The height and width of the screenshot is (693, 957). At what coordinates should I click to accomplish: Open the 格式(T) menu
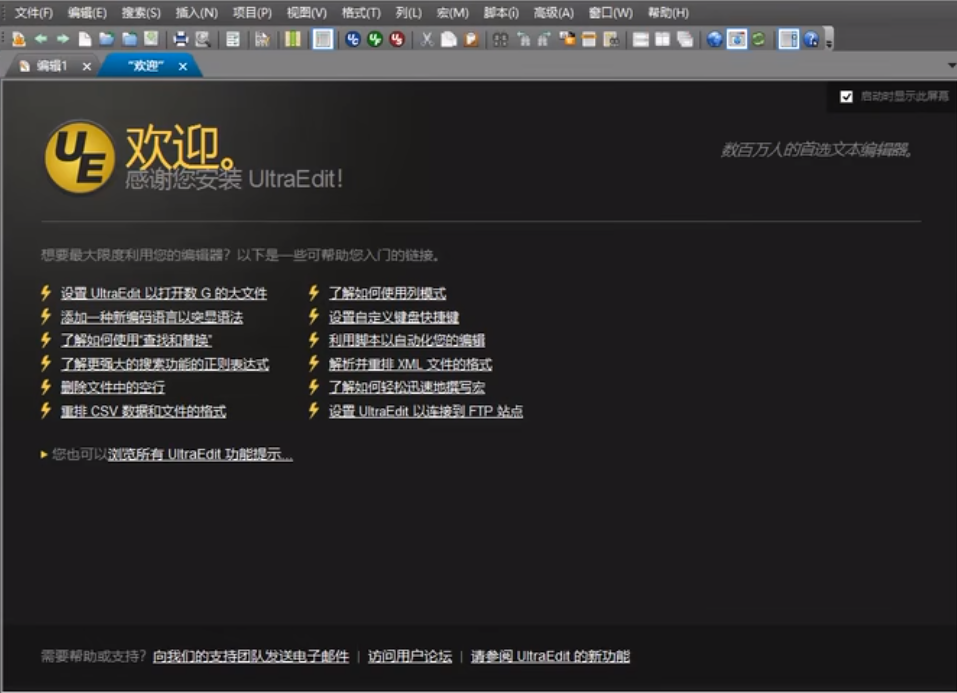click(x=361, y=12)
